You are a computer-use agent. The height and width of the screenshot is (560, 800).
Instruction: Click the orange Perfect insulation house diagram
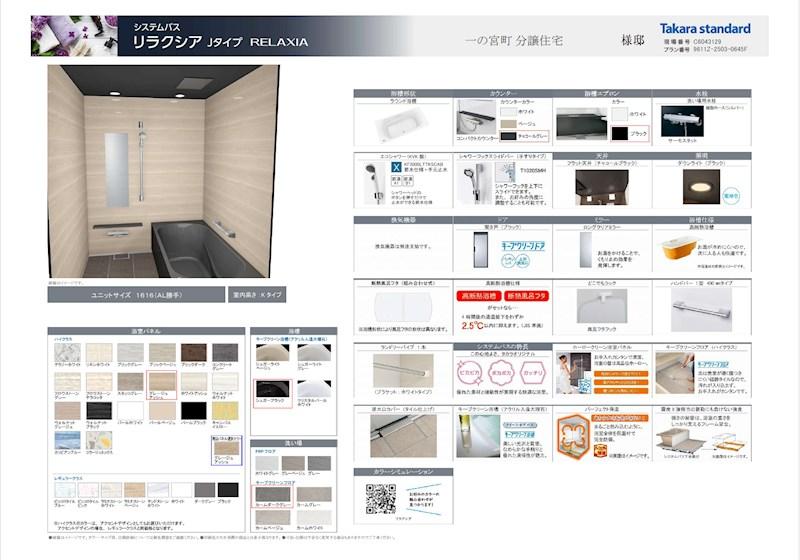573,435
